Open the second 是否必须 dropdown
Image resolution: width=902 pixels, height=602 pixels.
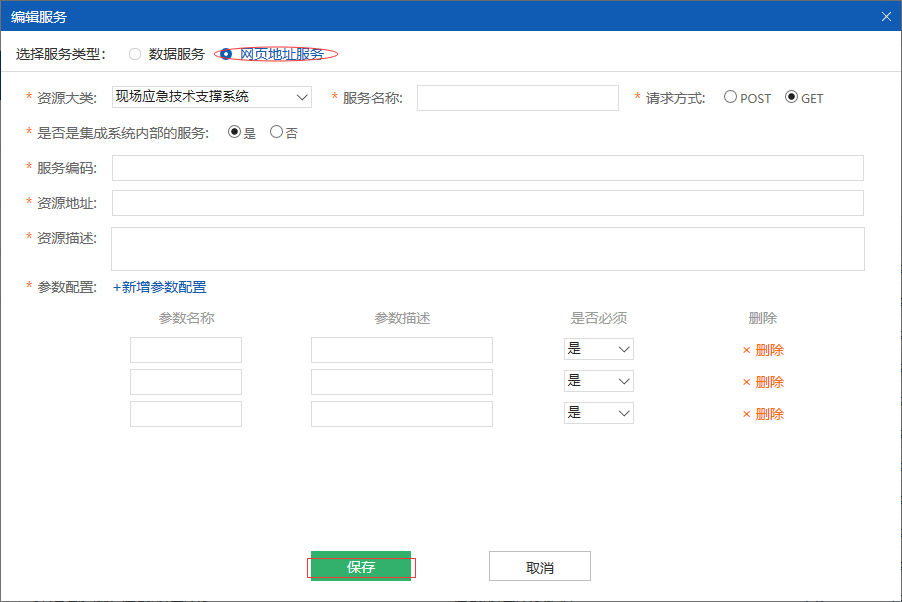598,381
